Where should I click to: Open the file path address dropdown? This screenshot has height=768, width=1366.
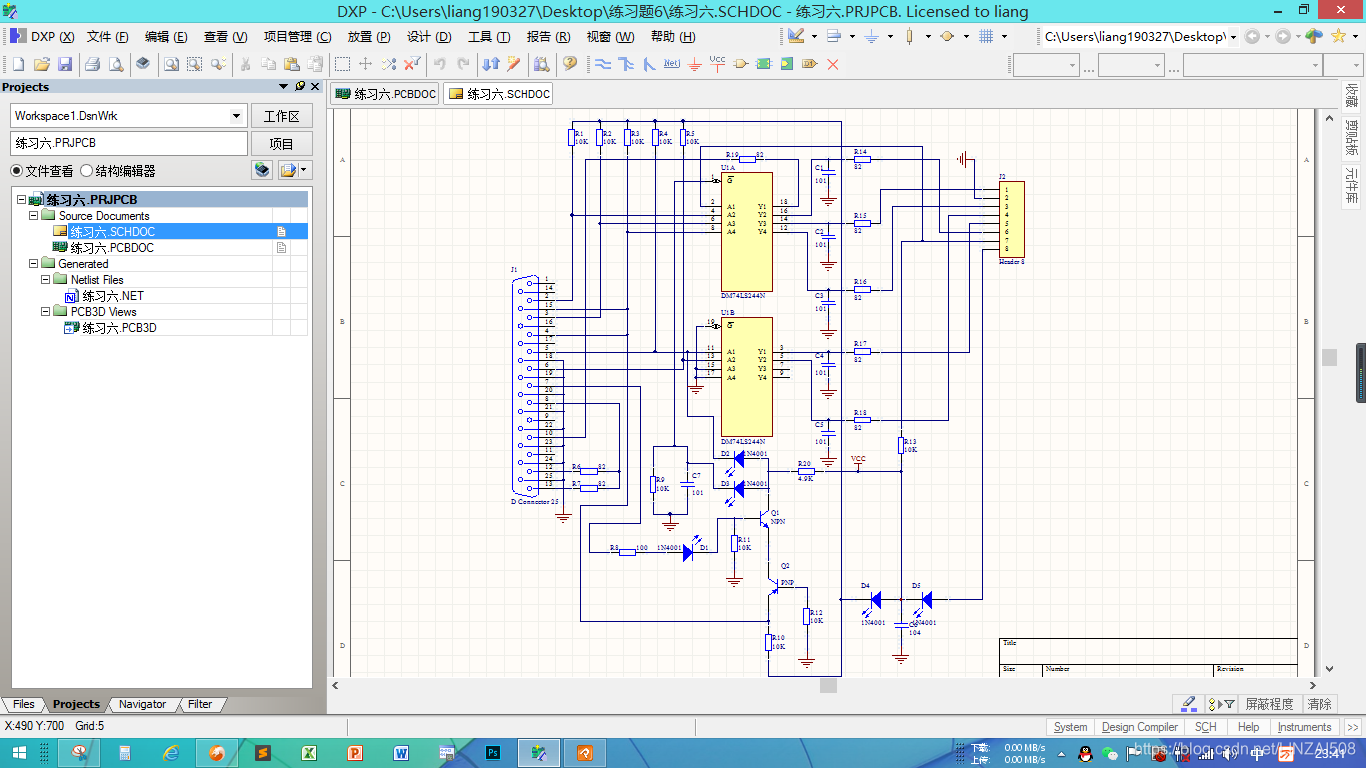(1234, 36)
